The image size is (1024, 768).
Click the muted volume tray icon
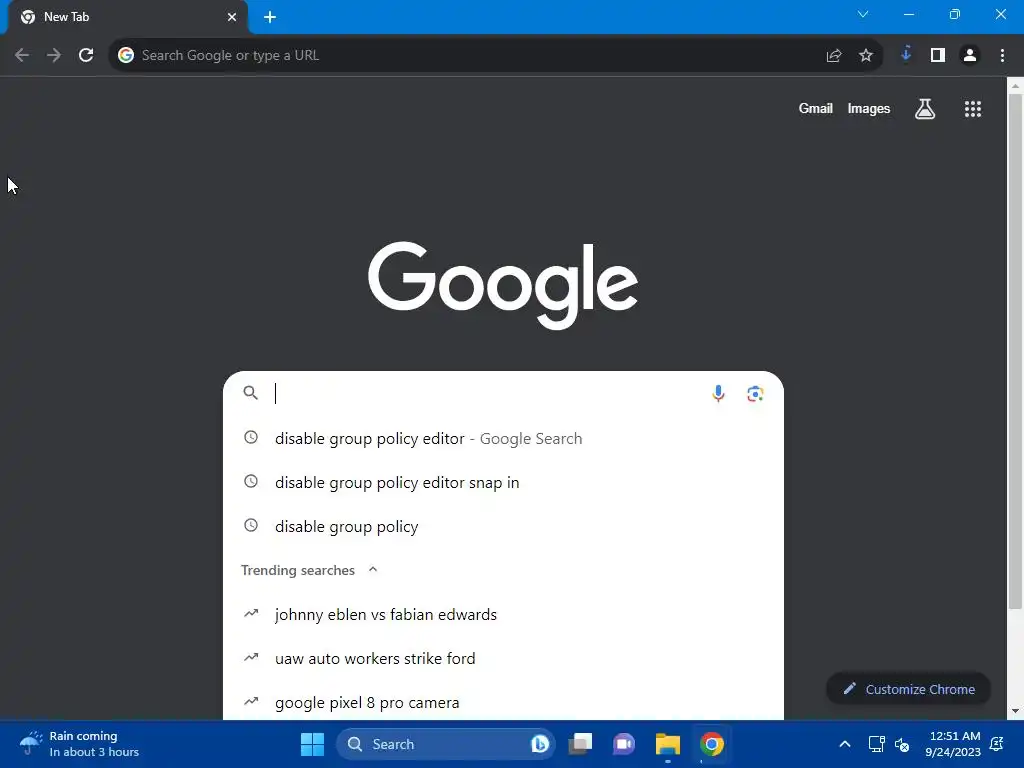click(903, 744)
